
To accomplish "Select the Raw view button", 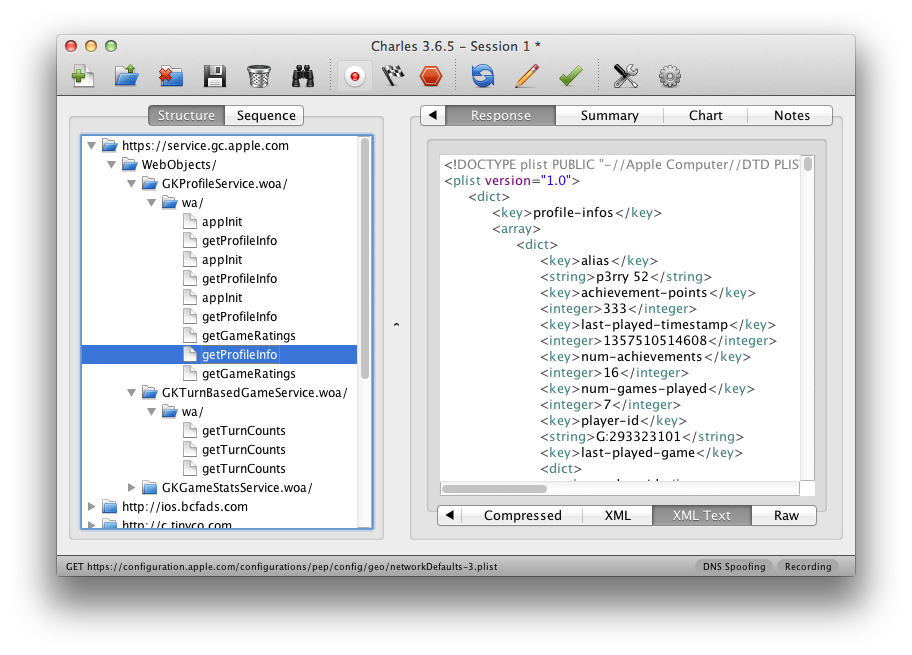I will (786, 515).
